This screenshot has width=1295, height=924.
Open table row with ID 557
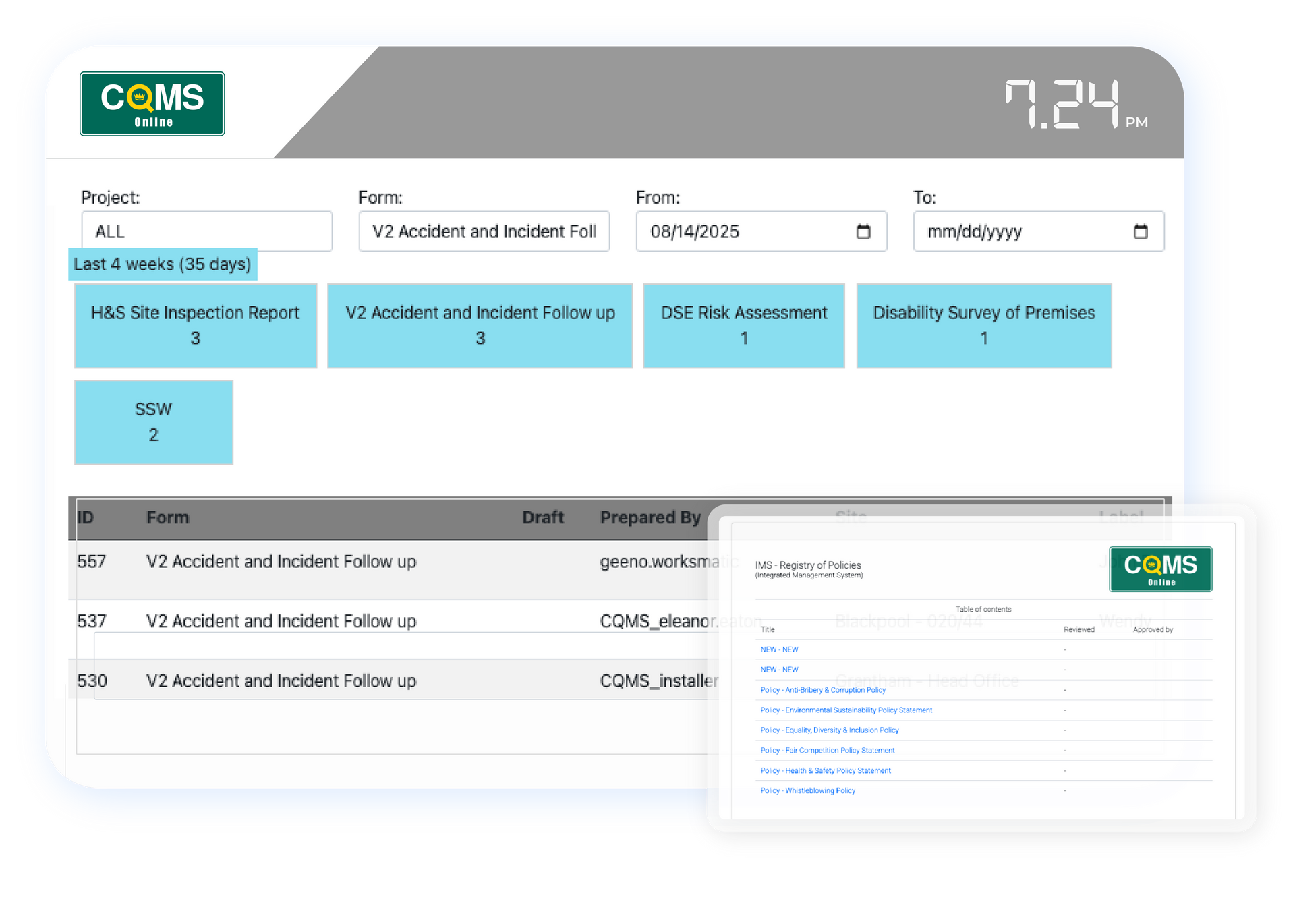pyautogui.click(x=281, y=562)
